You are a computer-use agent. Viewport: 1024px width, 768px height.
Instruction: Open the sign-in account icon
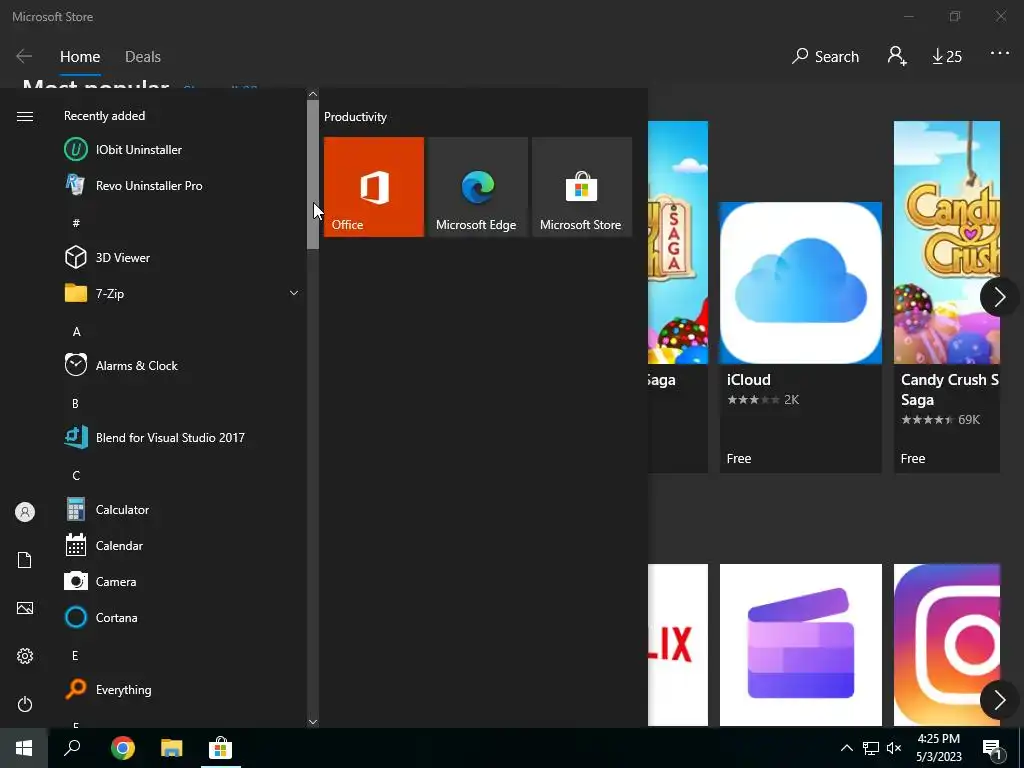point(897,56)
